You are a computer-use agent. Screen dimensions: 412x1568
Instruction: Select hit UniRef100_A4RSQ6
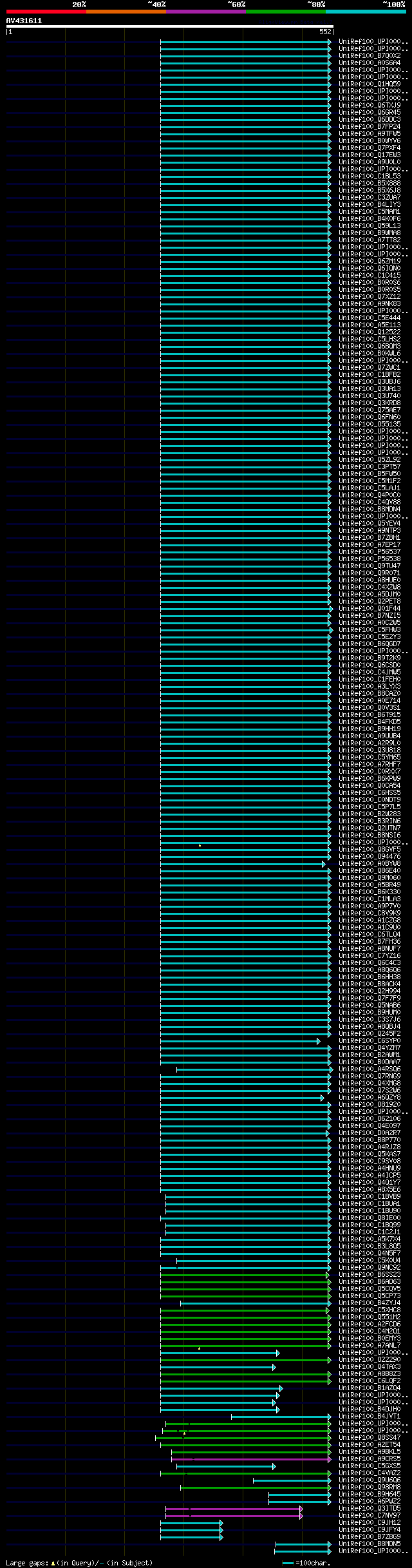370,1069
